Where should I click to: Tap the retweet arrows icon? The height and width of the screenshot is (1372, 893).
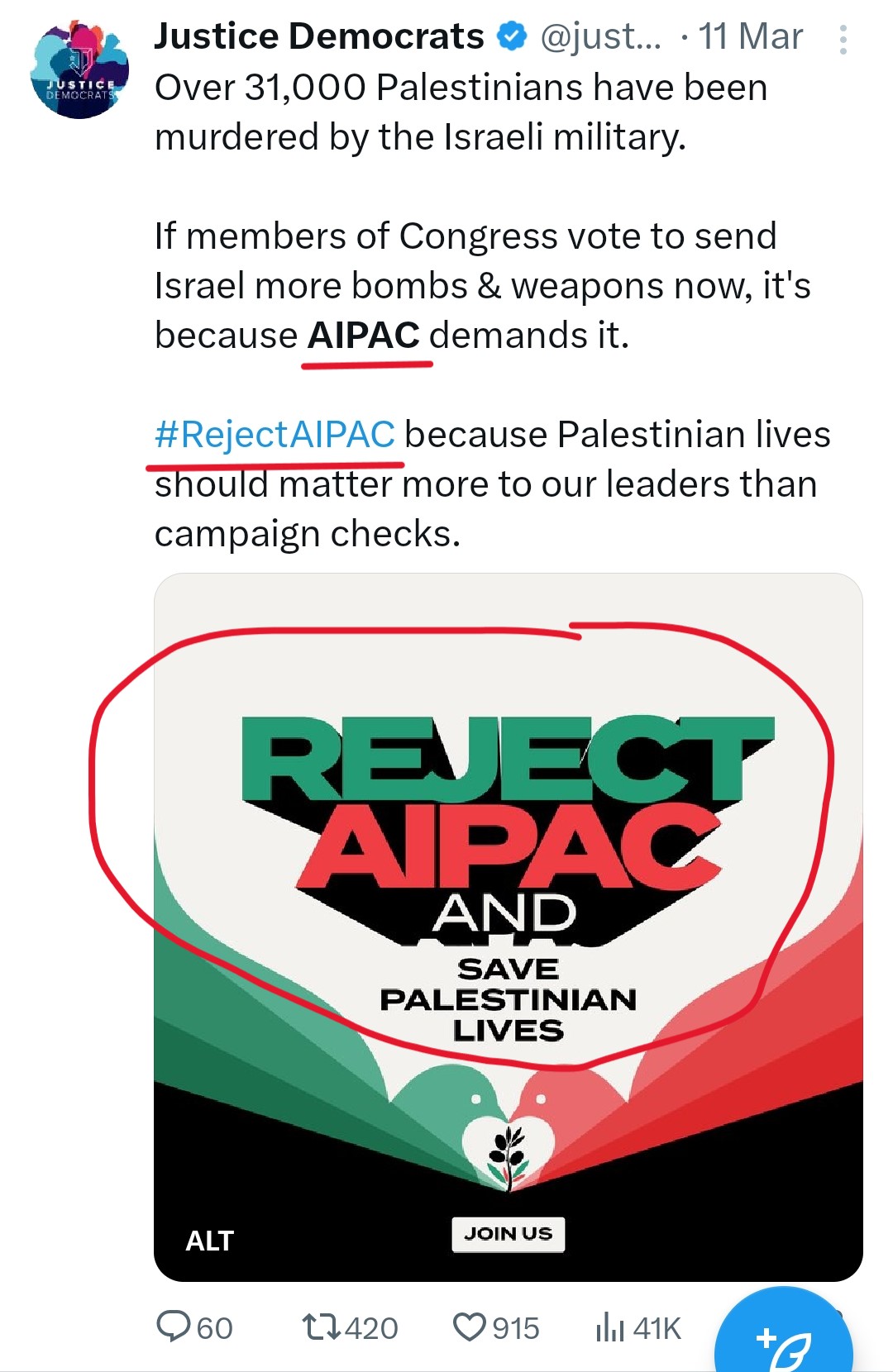click(320, 1326)
